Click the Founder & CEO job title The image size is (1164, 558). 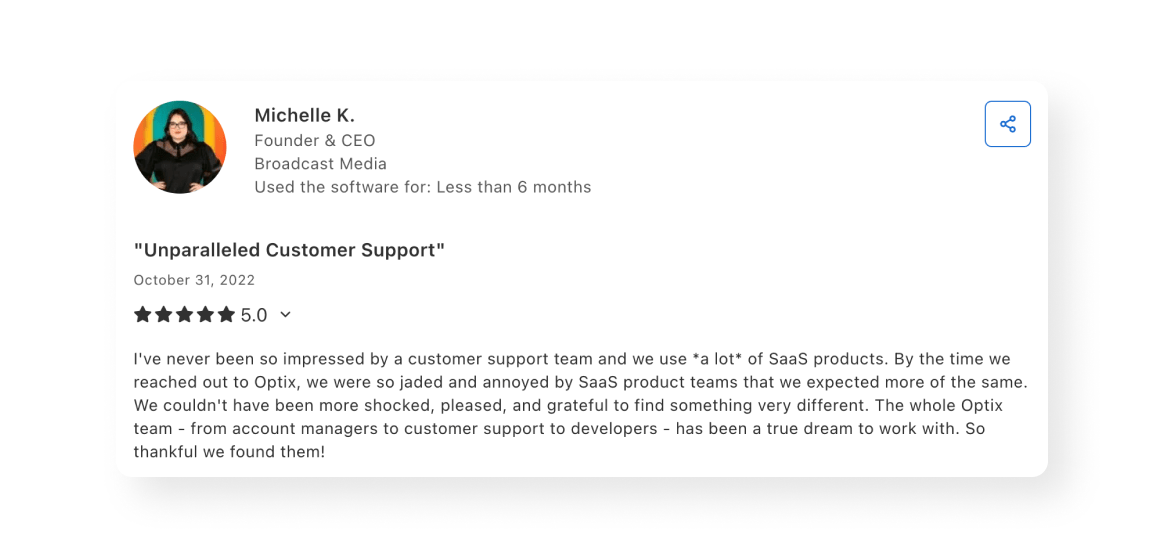click(314, 140)
